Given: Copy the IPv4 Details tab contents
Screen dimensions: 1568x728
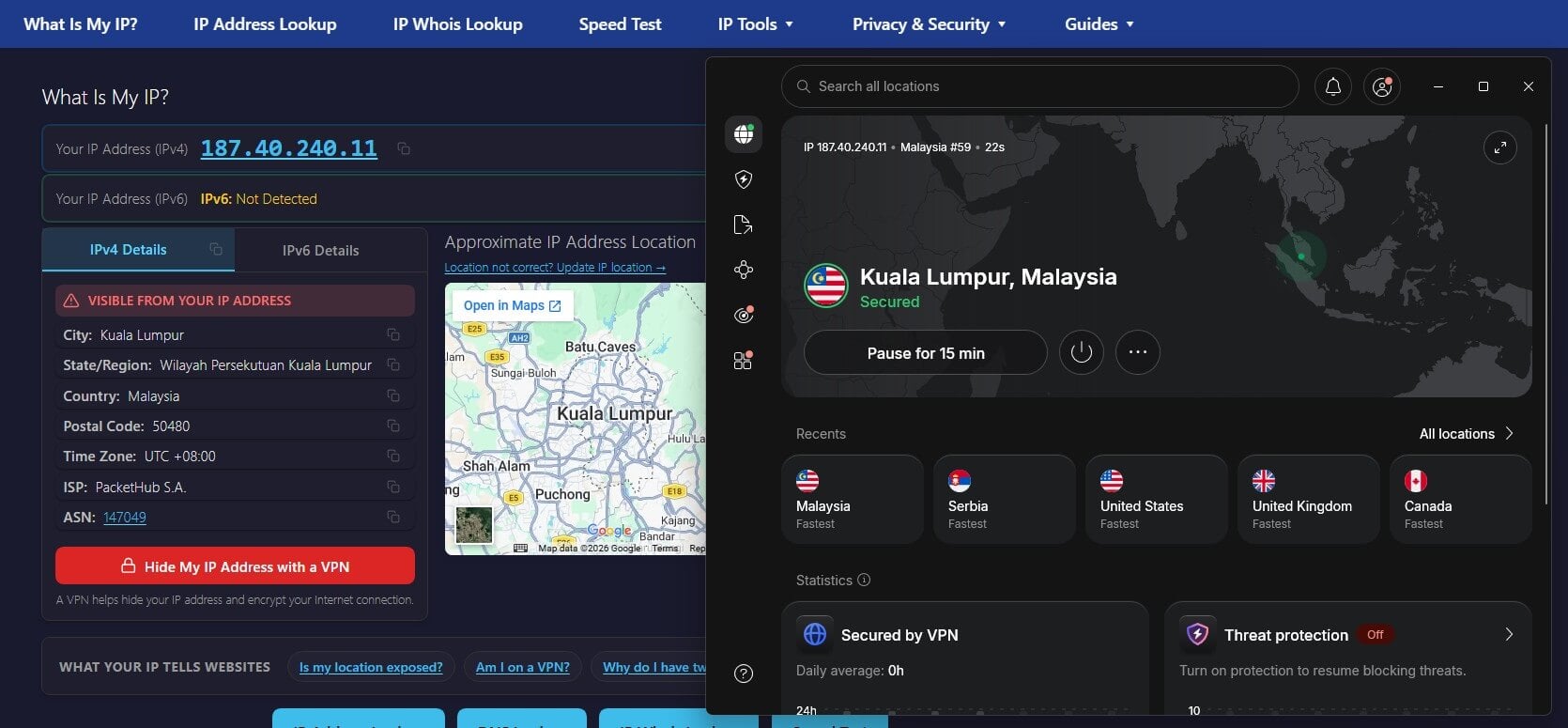Looking at the screenshot, I should pos(216,249).
